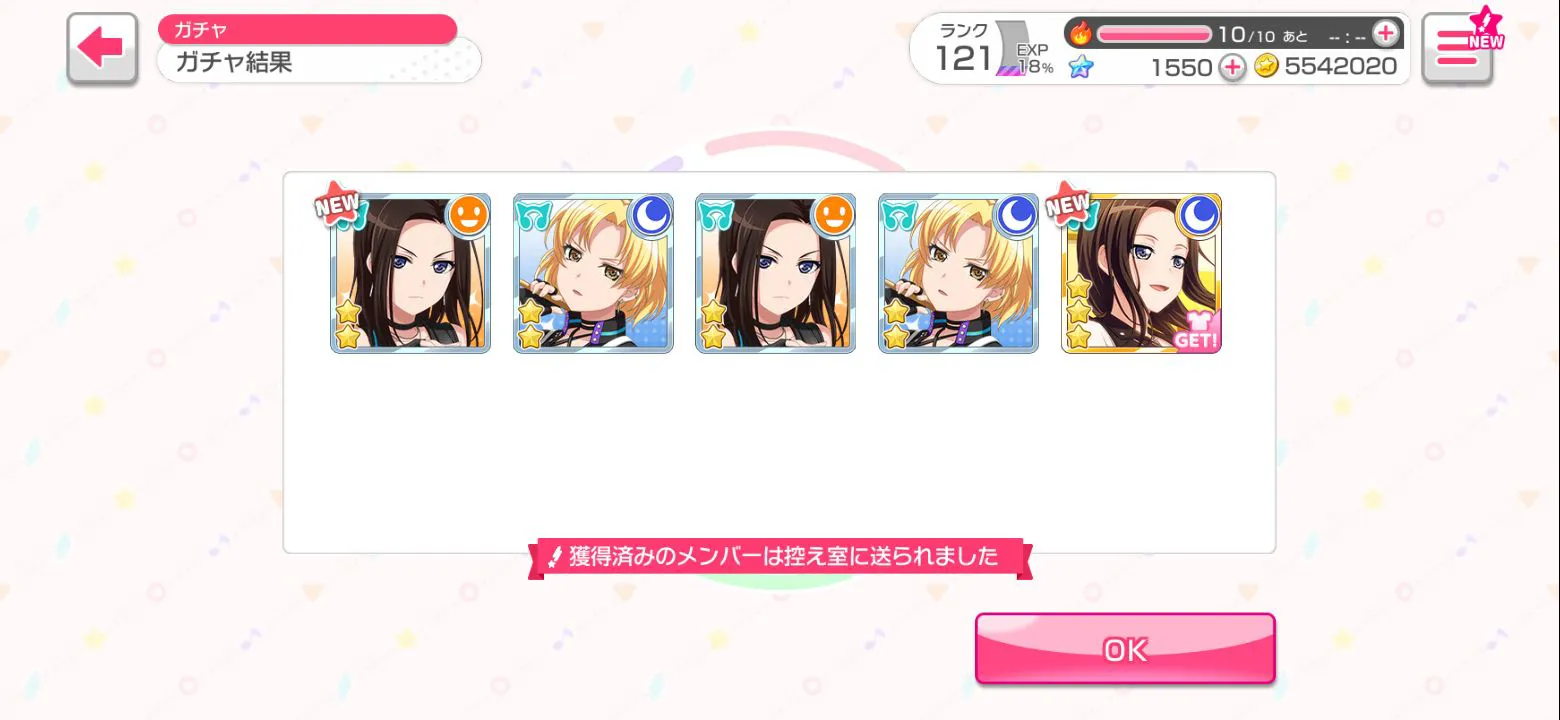Select the second card with blonde character

(593, 273)
